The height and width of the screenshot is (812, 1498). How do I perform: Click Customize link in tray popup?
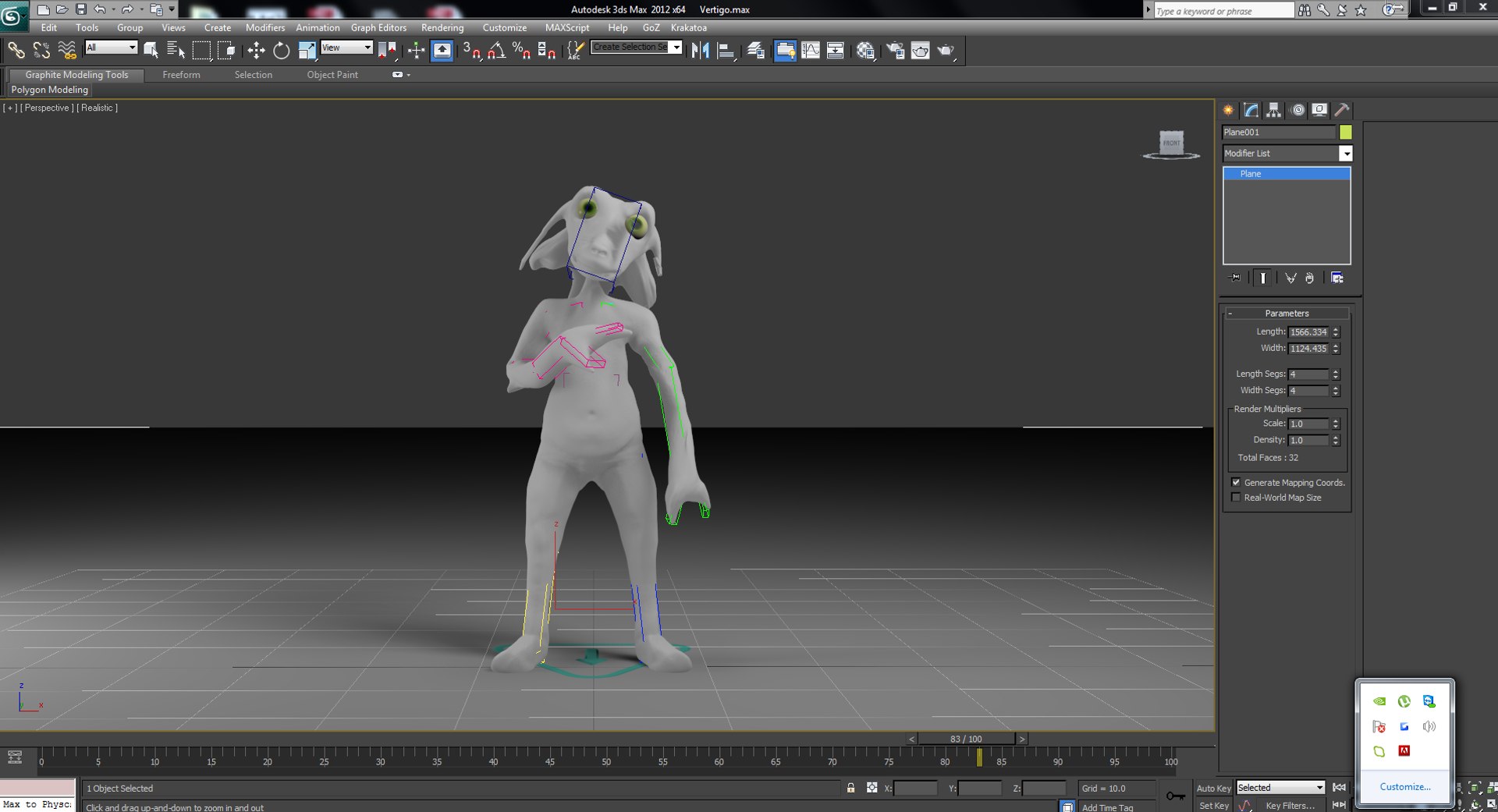[x=1405, y=787]
